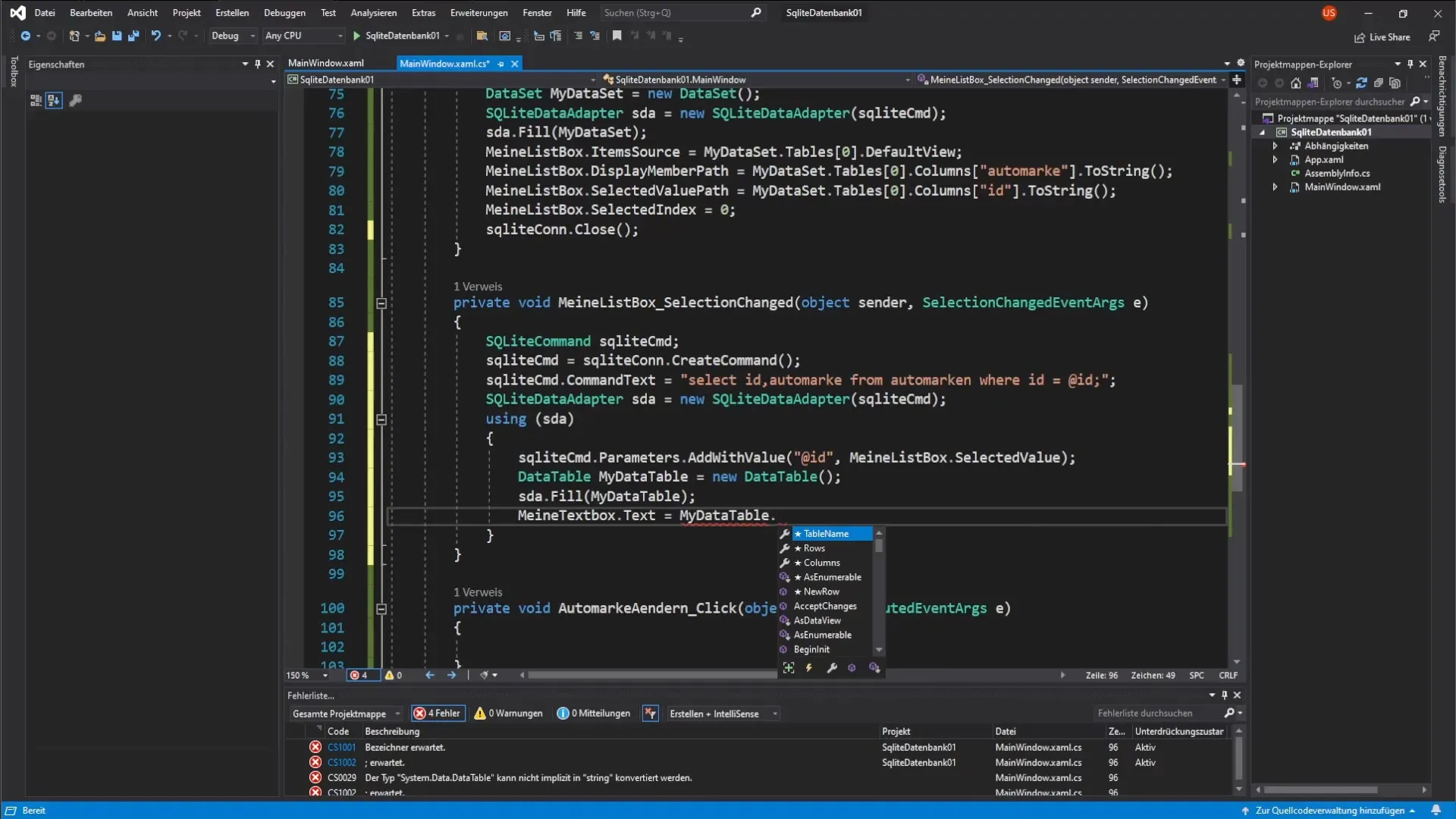The height and width of the screenshot is (819, 1456).
Task: Open the Datei menu
Action: coord(45,13)
